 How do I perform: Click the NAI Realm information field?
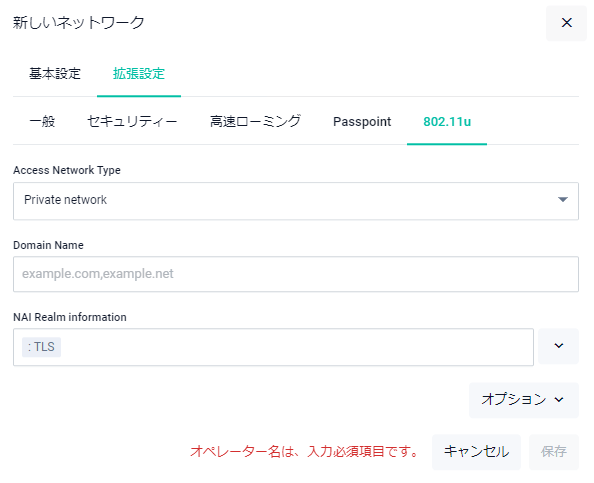[x=274, y=347]
